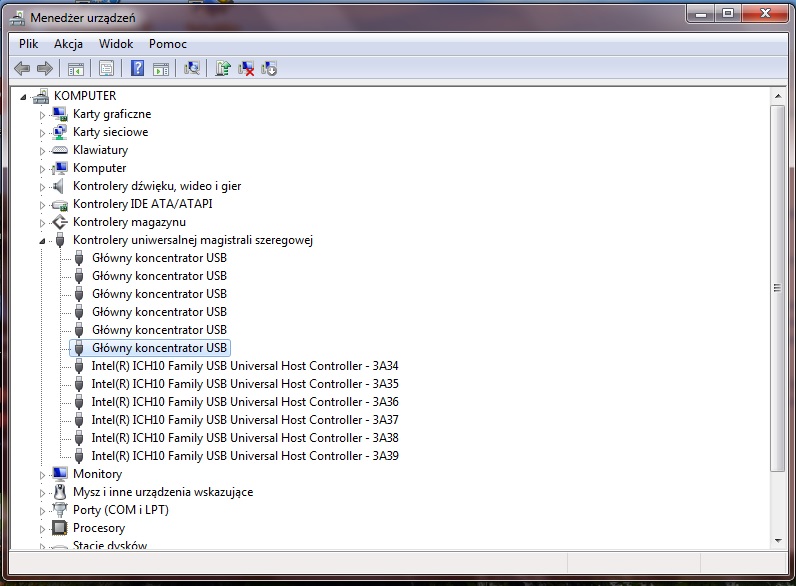Click the scrollbar up arrow
Image resolution: width=796 pixels, height=586 pixels.
coord(778,96)
